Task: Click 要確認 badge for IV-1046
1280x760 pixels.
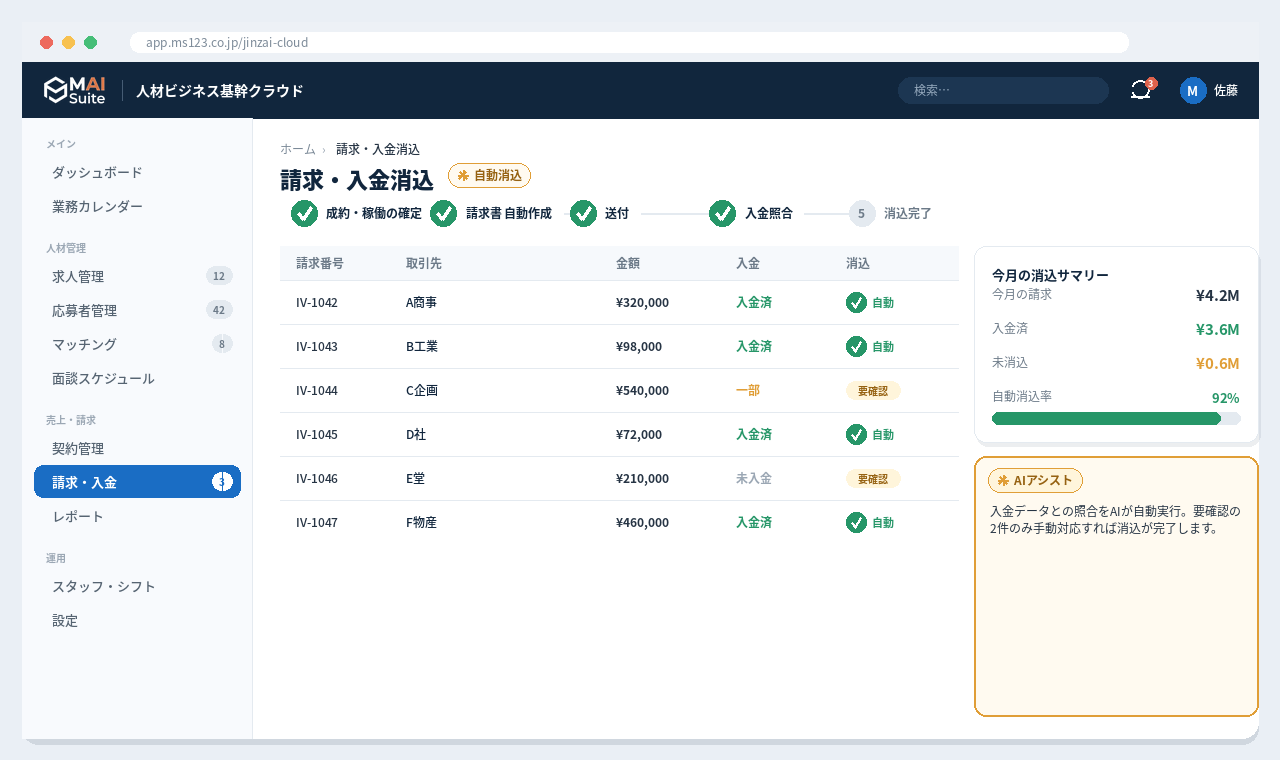Action: click(873, 478)
